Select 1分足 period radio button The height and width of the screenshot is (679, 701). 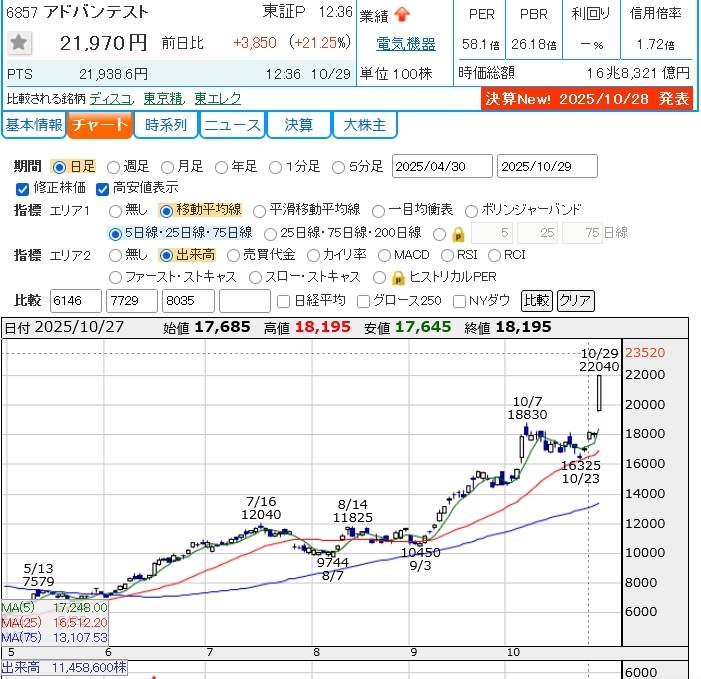click(x=275, y=167)
